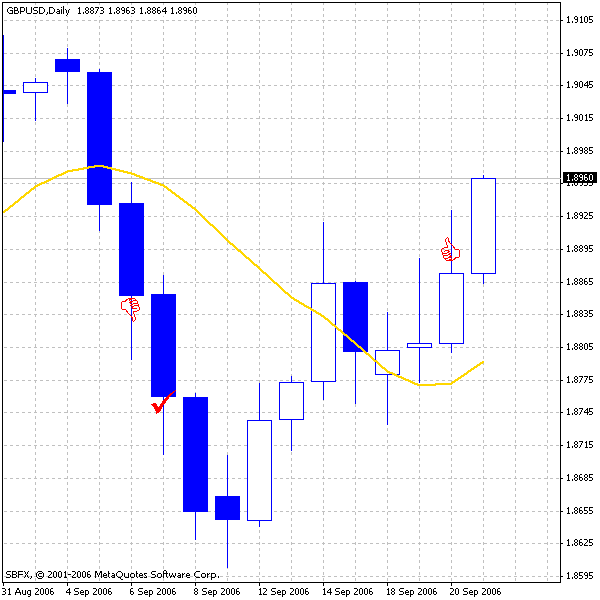Select the 1.8960 current price label
The image size is (600, 600).
[x=580, y=178]
